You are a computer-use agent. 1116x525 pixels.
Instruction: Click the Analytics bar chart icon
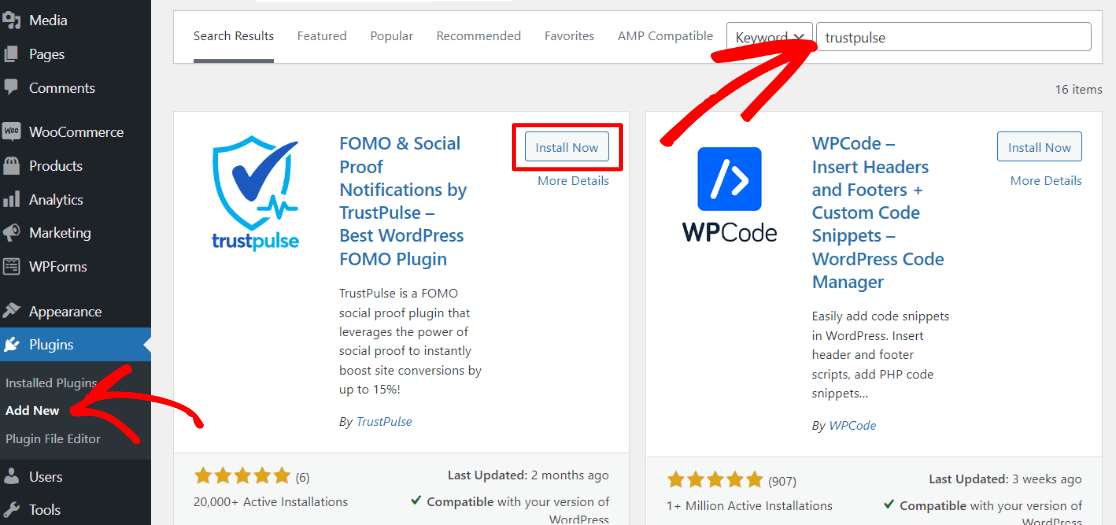click(x=11, y=199)
